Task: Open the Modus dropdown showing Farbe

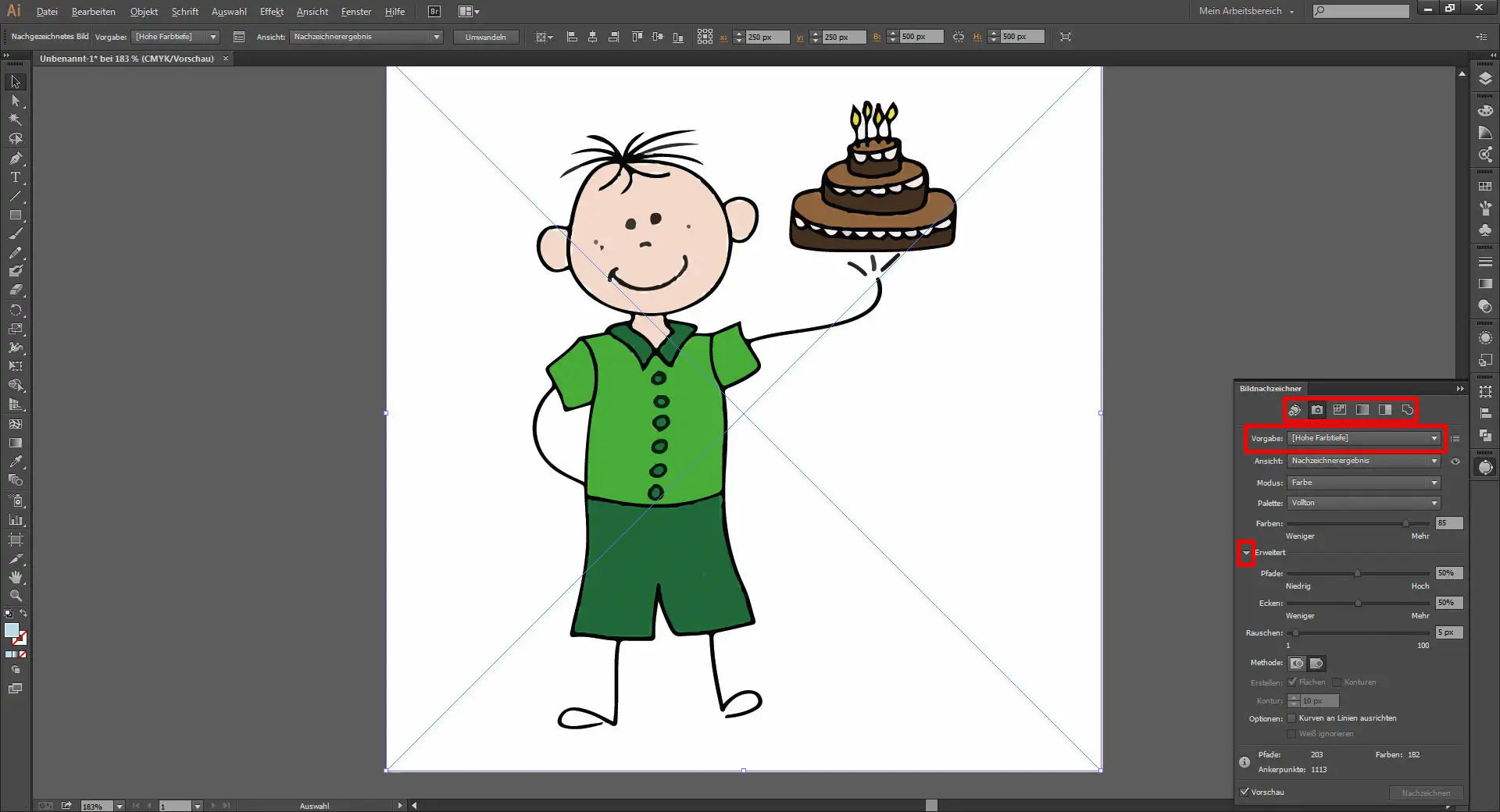Action: pyautogui.click(x=1363, y=483)
